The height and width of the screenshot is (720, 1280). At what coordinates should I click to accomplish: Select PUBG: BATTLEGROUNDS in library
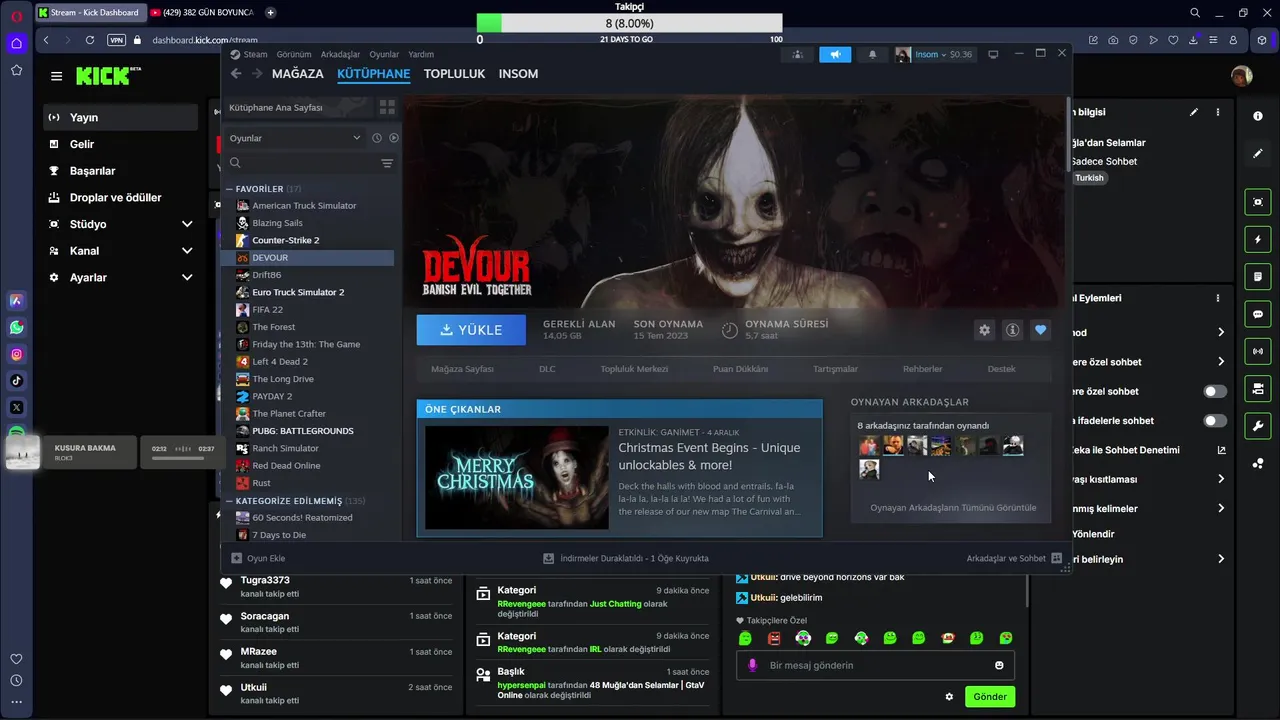303,431
